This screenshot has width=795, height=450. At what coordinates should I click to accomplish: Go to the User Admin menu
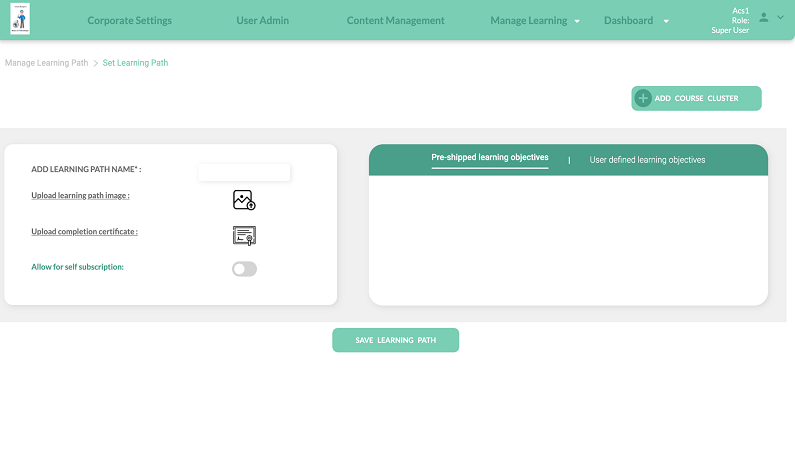point(262,21)
